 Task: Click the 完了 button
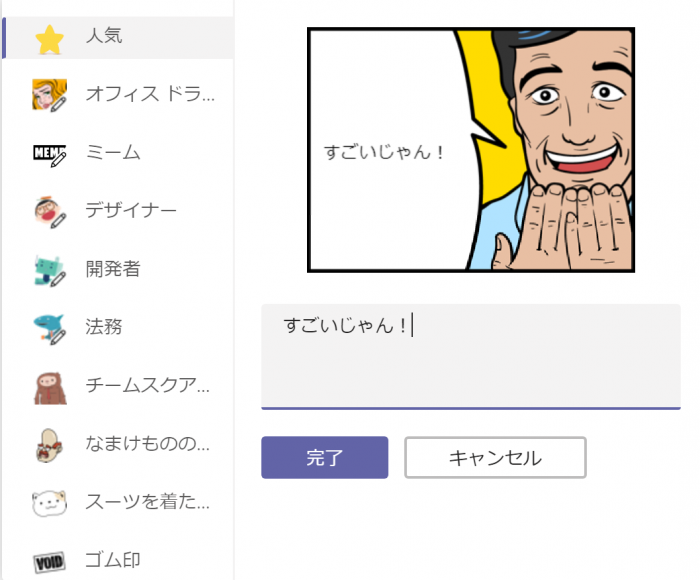tap(325, 457)
